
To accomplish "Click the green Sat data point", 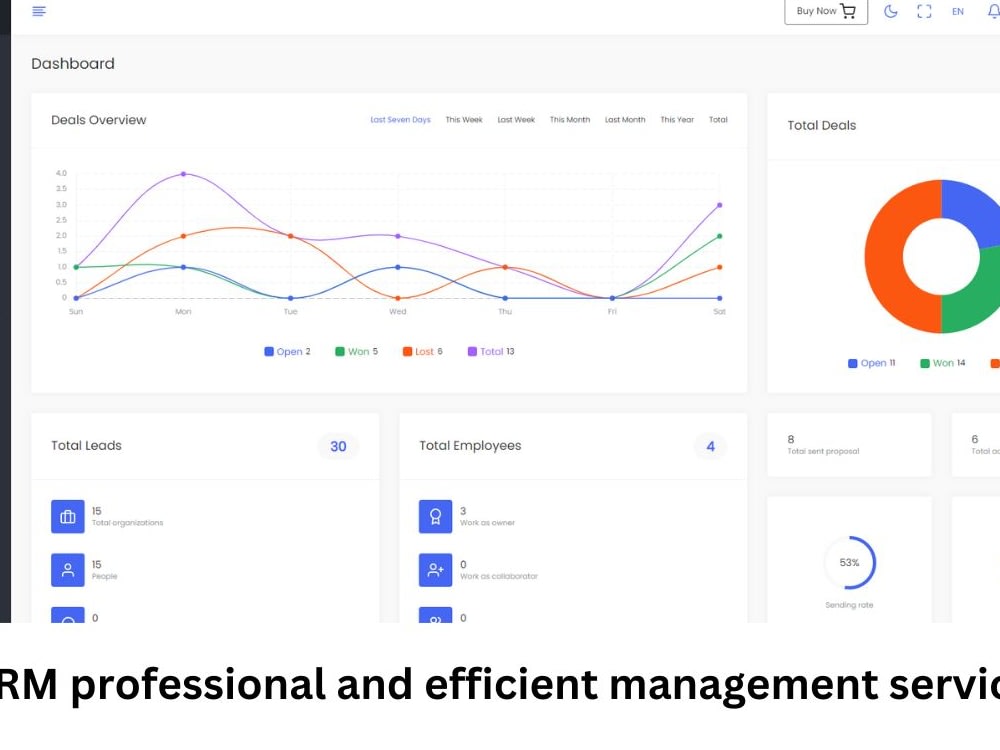I will tap(719, 236).
